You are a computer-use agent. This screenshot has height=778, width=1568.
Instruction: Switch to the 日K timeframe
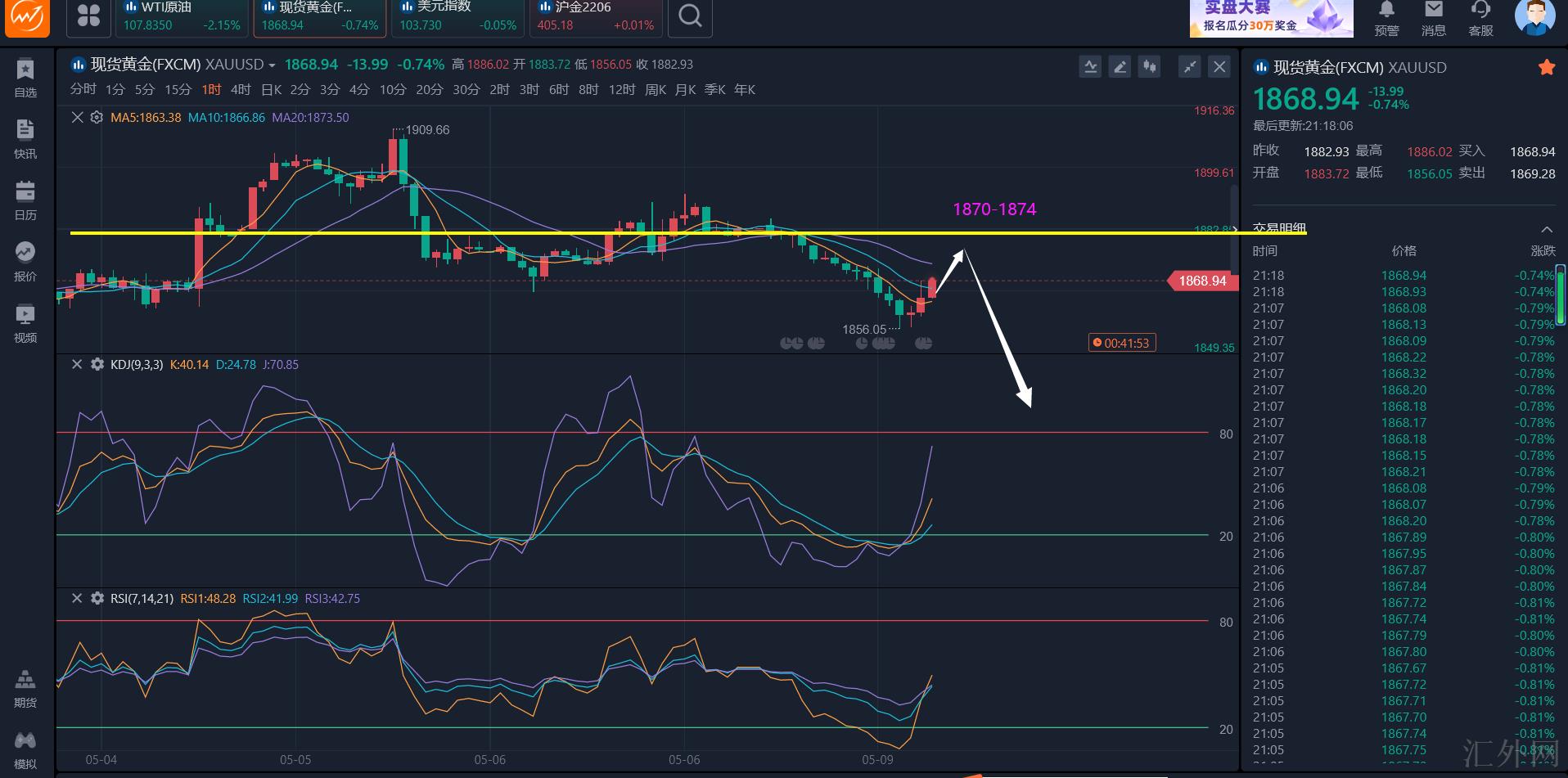pyautogui.click(x=271, y=90)
